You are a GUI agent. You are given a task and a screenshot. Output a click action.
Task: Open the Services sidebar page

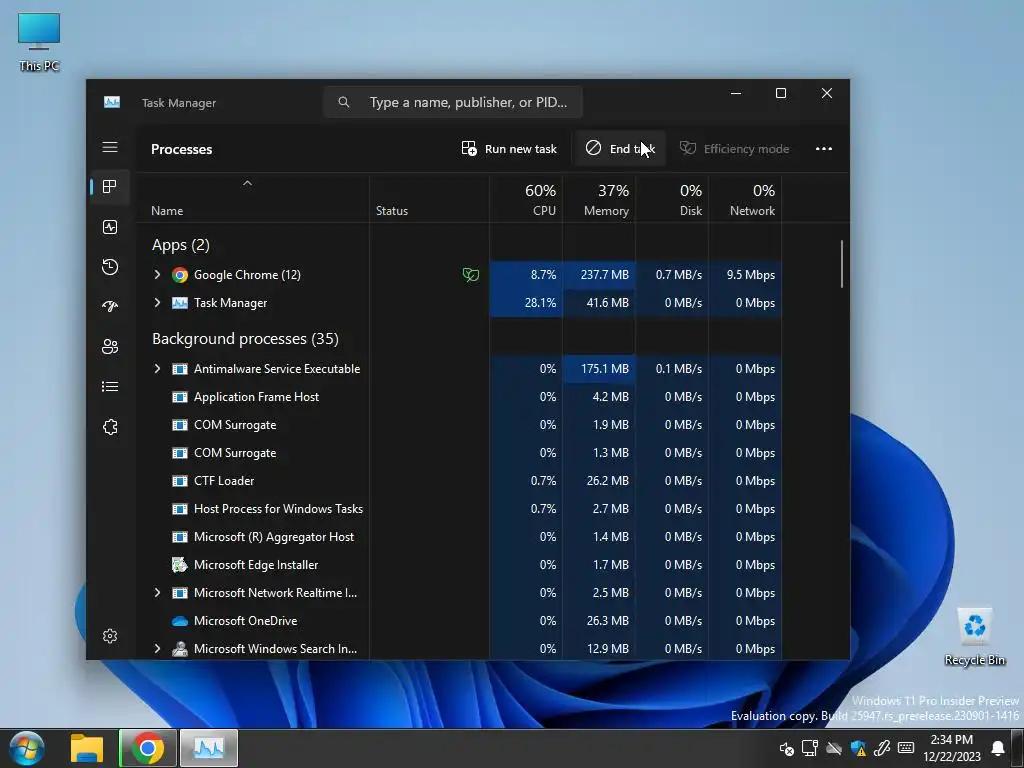tap(110, 426)
